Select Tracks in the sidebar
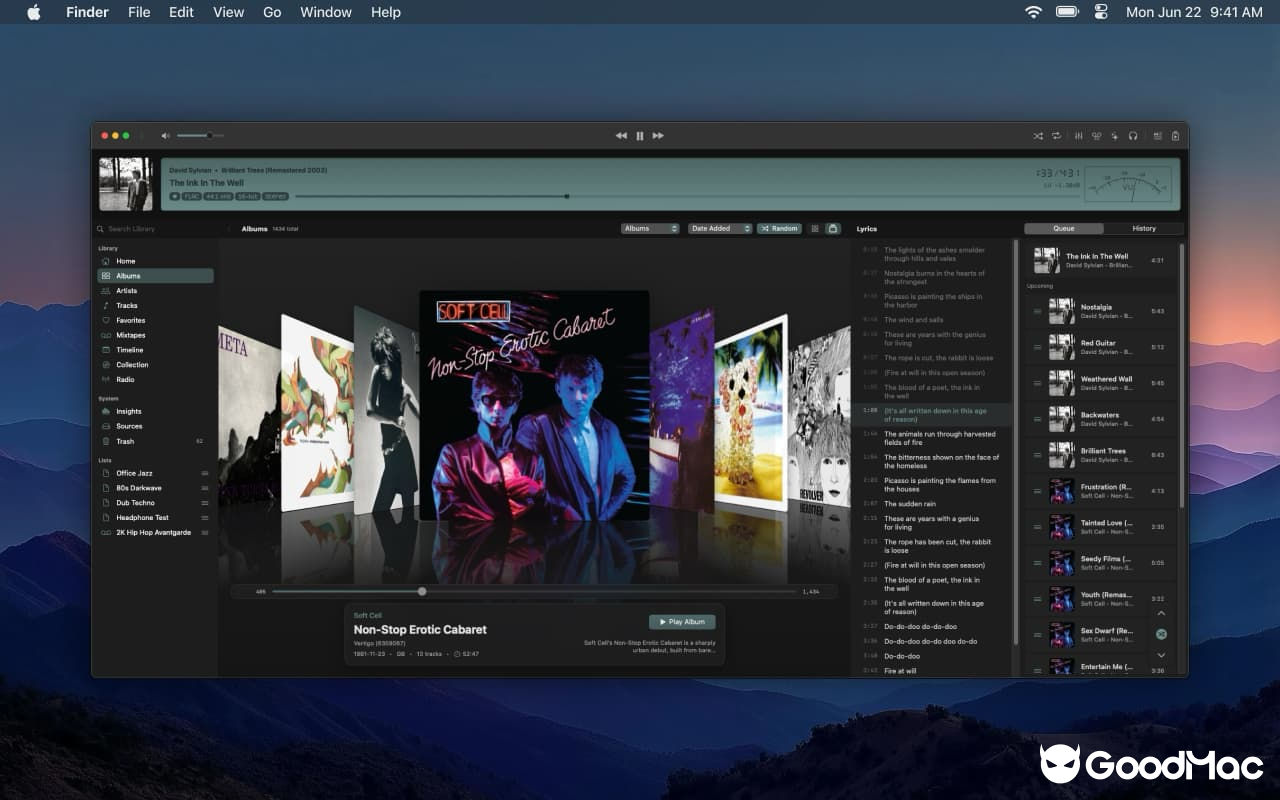Image resolution: width=1280 pixels, height=800 pixels. coord(155,306)
